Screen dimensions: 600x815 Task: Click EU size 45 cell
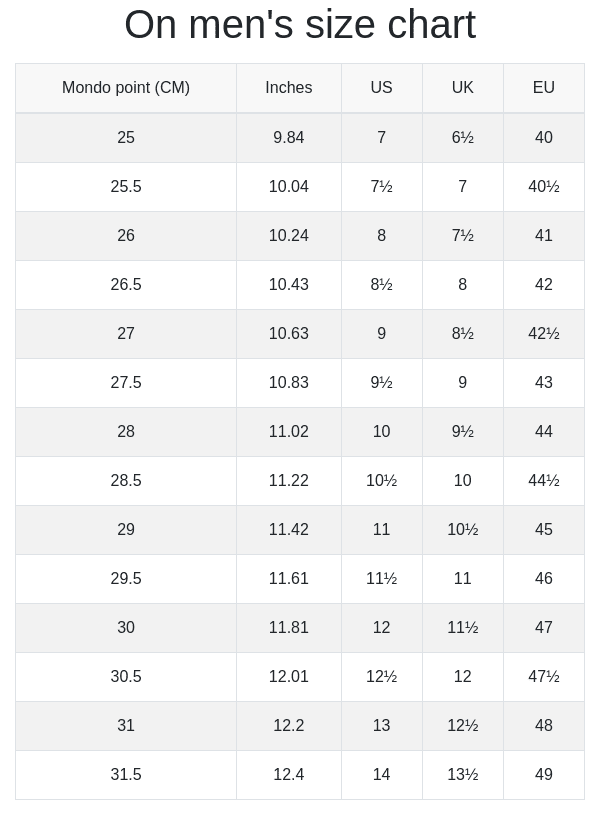click(x=543, y=530)
